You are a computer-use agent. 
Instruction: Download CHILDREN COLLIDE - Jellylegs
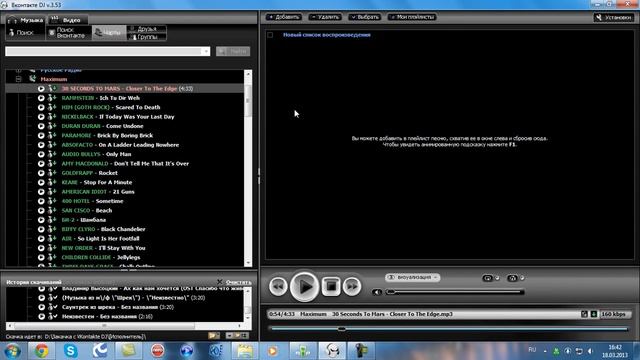coord(52,258)
